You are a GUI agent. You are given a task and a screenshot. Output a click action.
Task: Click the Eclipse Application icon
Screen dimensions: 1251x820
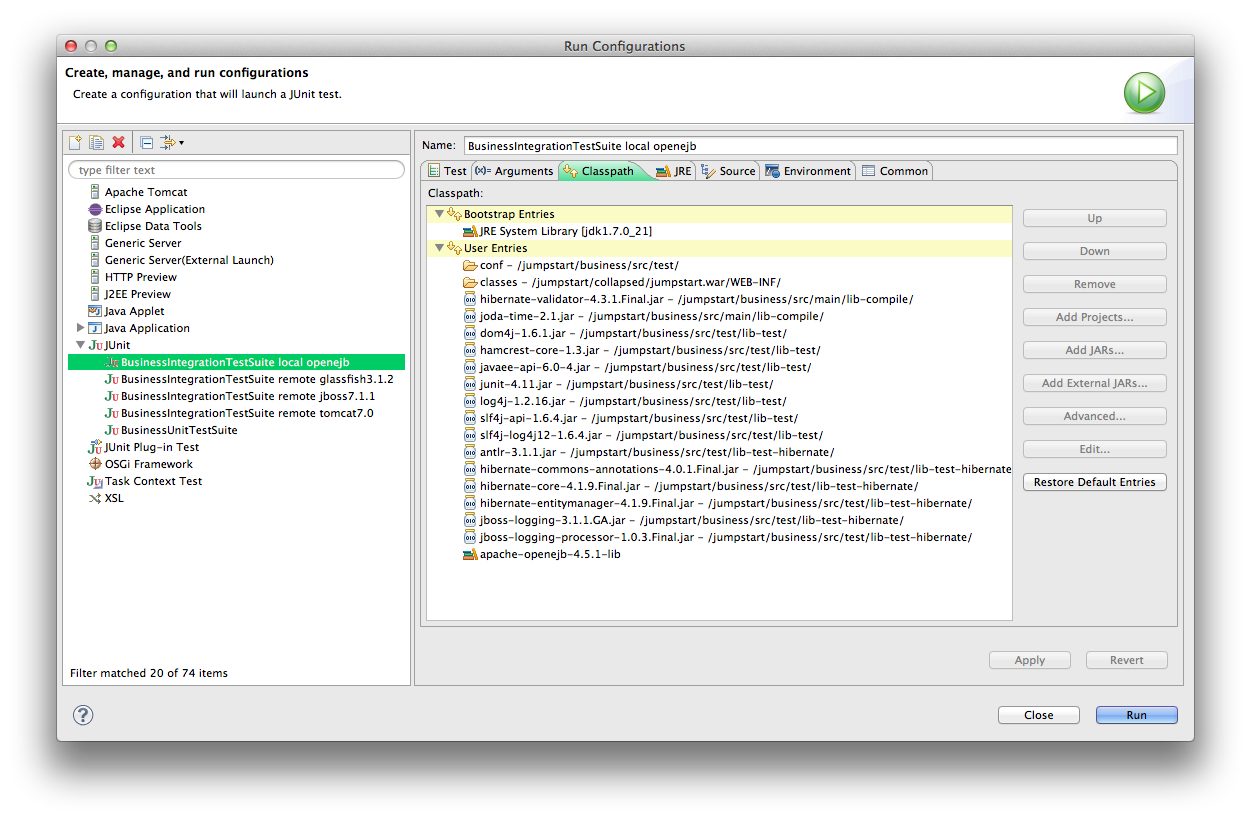click(95, 209)
